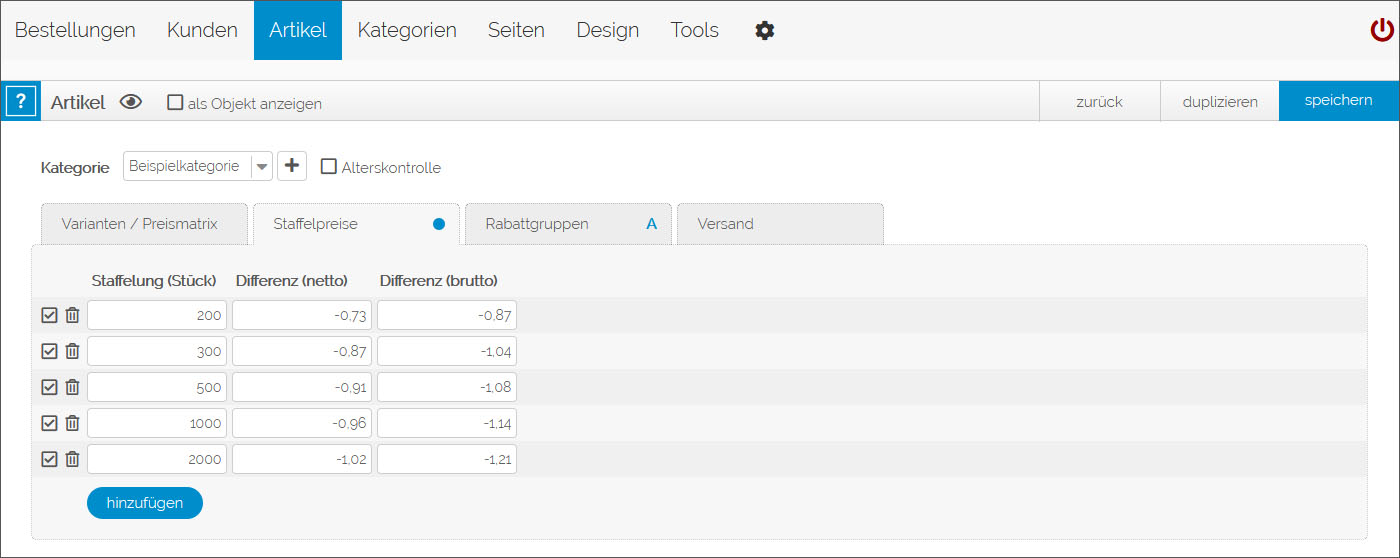Check the Alterskontrolle checkbox

[328, 167]
